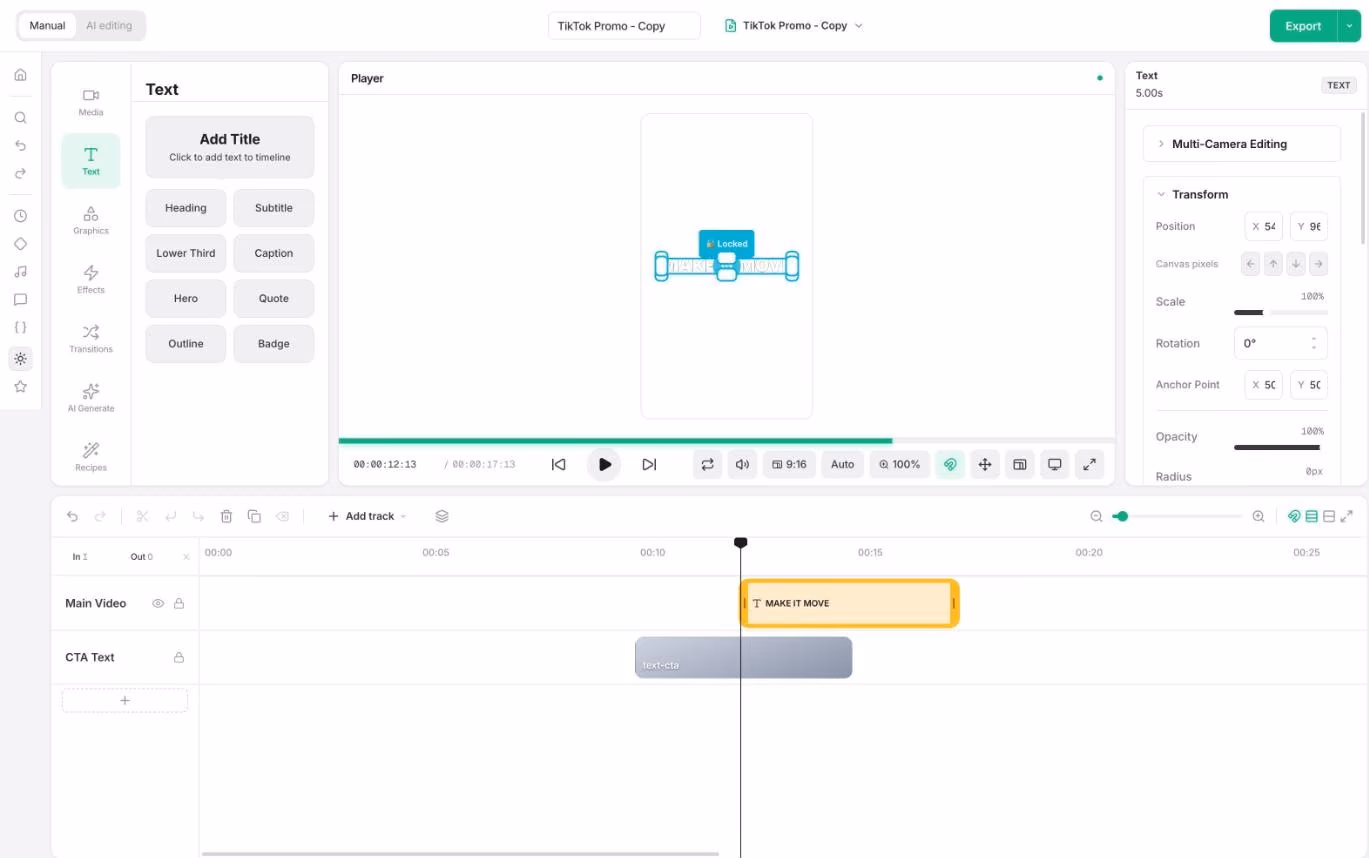Toggle Main Video track visibility eye
1369x858 pixels.
click(158, 603)
